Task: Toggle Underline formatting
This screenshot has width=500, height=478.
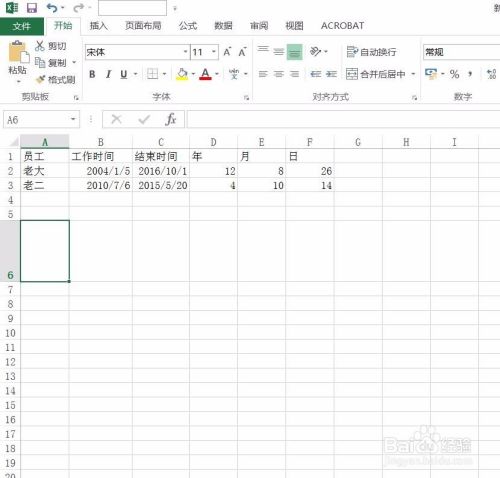Action: [x=124, y=74]
